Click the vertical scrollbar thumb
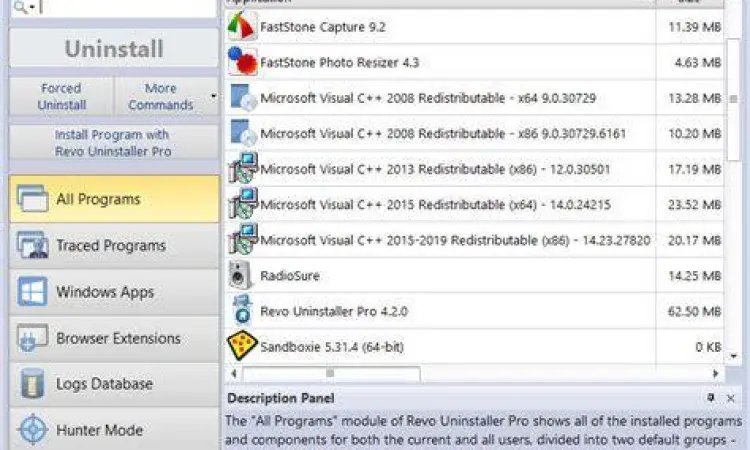Screen dimensions: 750x450 (733, 99)
